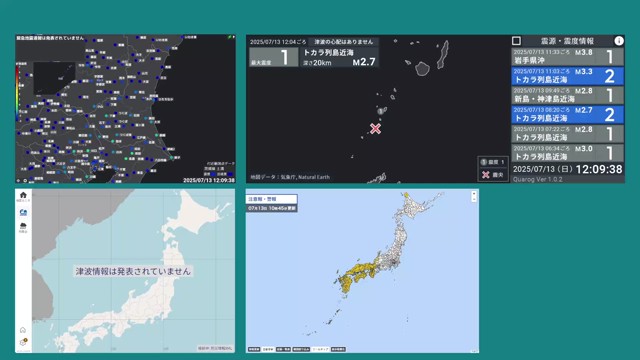The height and width of the screenshot is (360, 640).
Task: Select the 11:03 トカラ列島近海 M3.3 entry
Action: (x=567, y=76)
